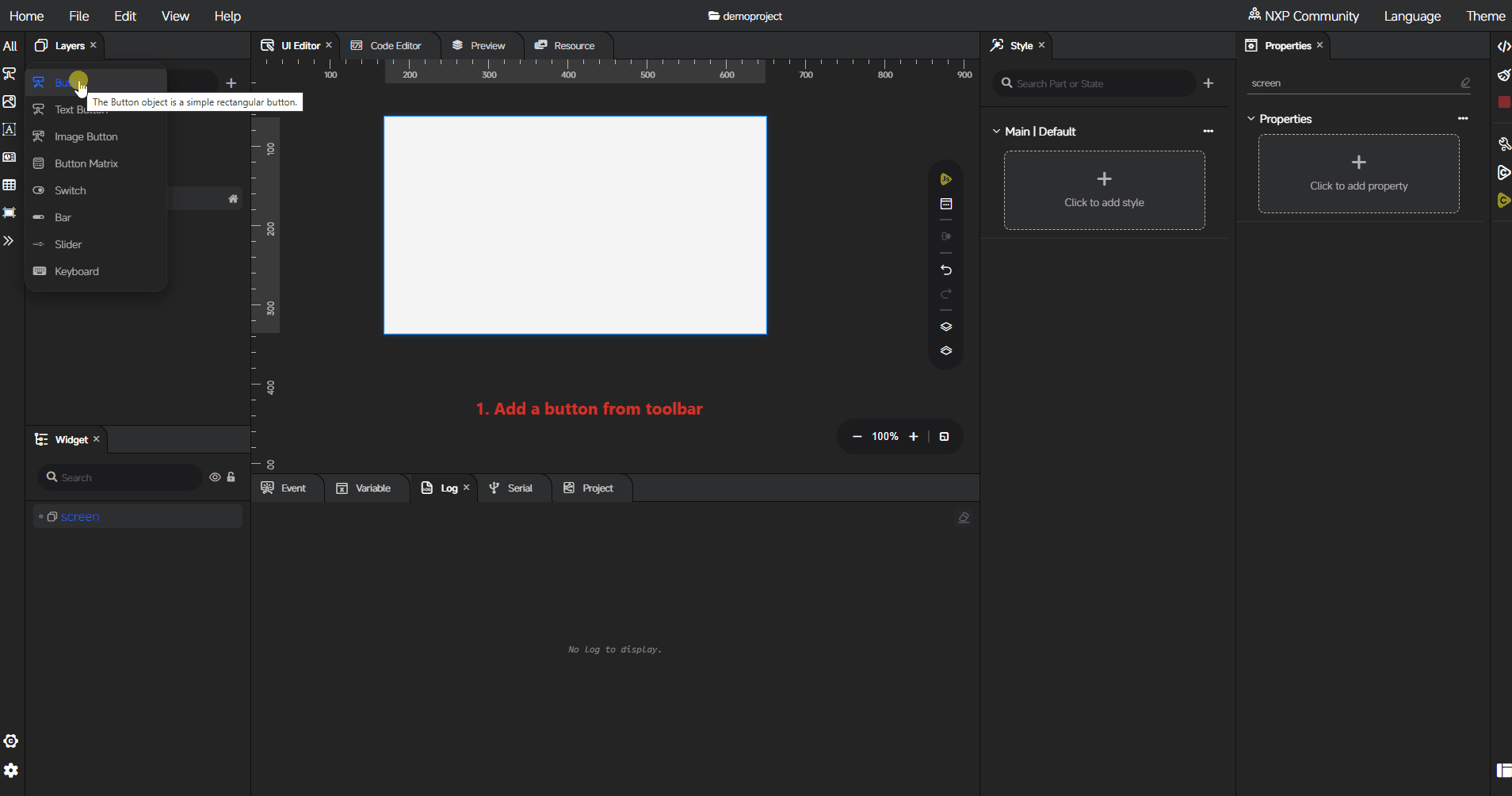1512x796 pixels.
Task: Select Button widget in dropdown list
Action: (x=95, y=82)
